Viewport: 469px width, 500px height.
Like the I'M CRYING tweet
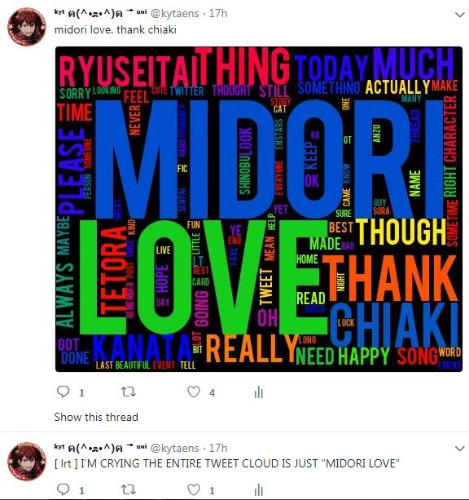coord(194,490)
